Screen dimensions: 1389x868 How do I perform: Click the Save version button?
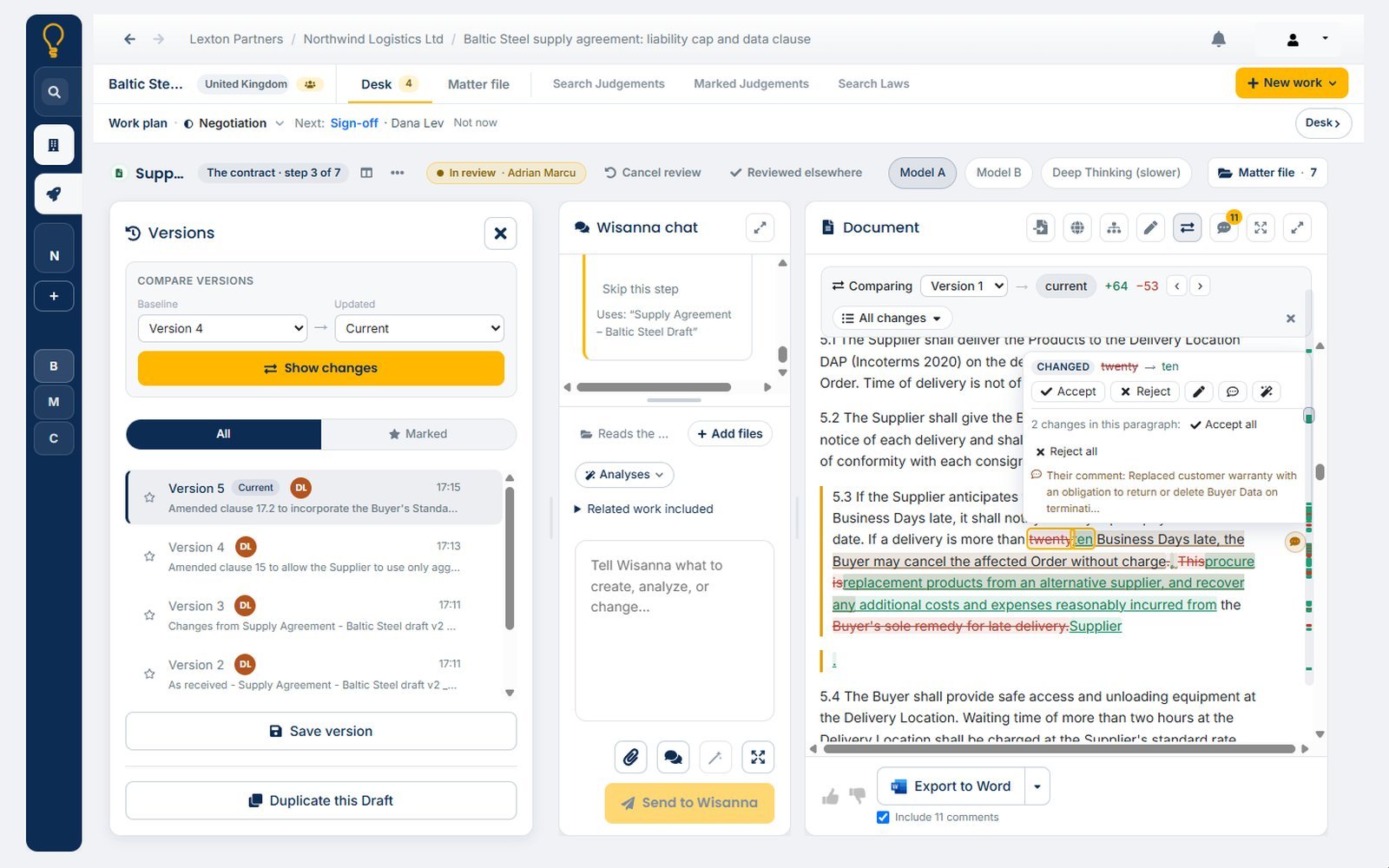(x=321, y=731)
